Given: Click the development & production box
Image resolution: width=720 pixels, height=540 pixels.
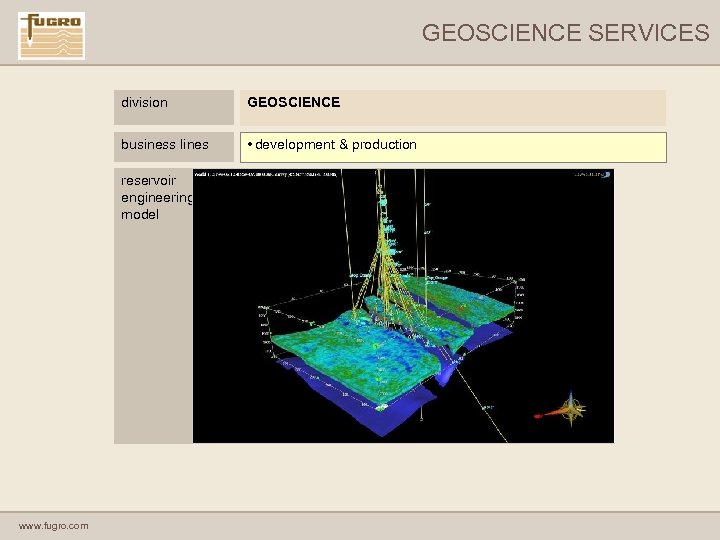Looking at the screenshot, I should coord(453,147).
